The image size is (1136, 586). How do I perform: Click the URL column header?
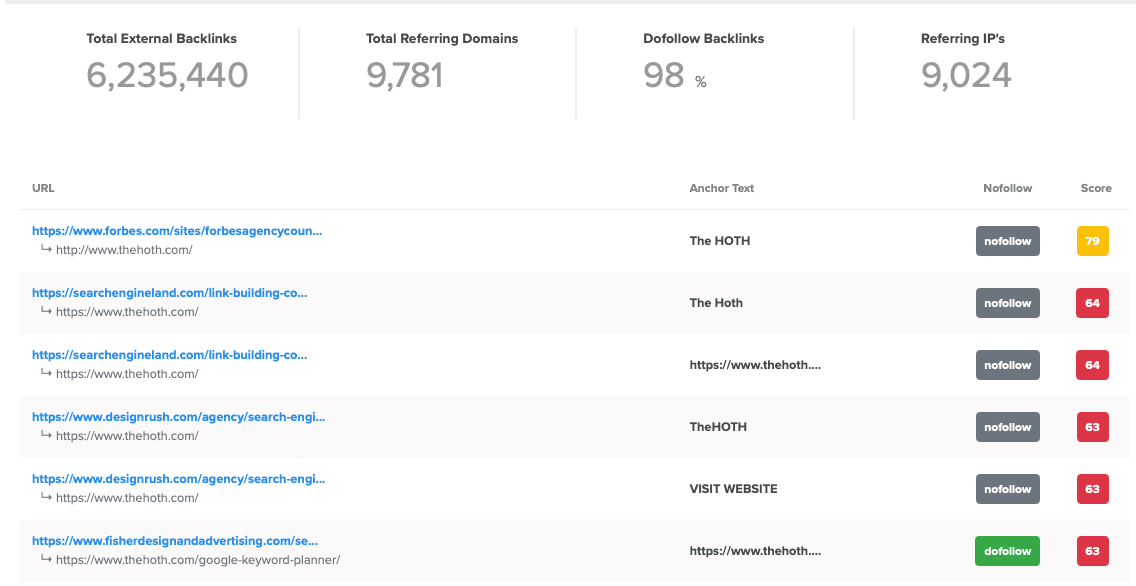[x=43, y=188]
